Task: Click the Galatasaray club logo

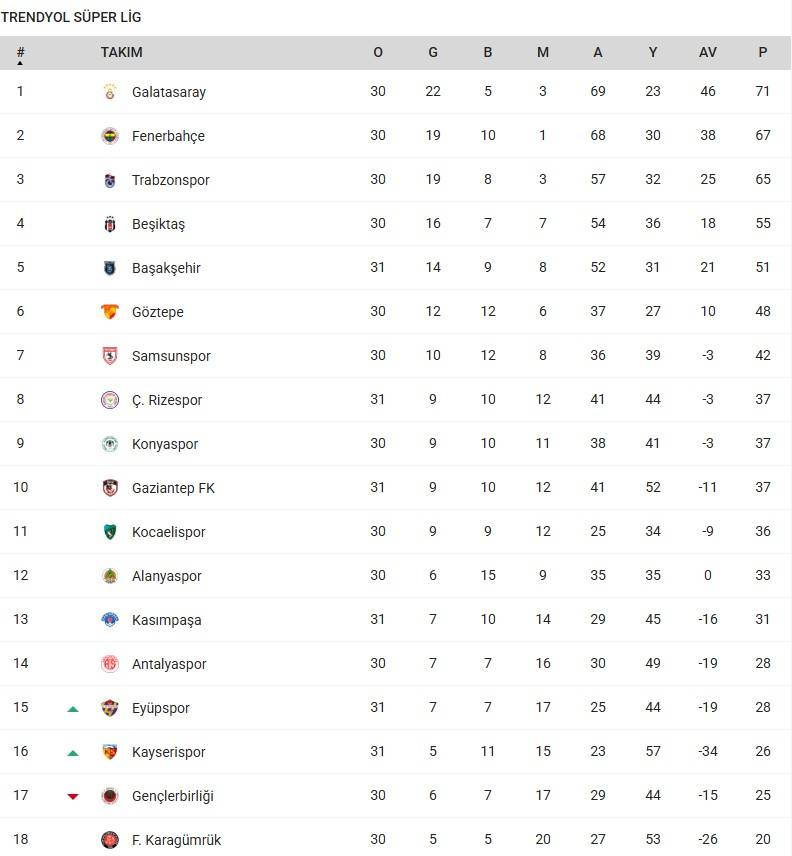Action: [110, 92]
